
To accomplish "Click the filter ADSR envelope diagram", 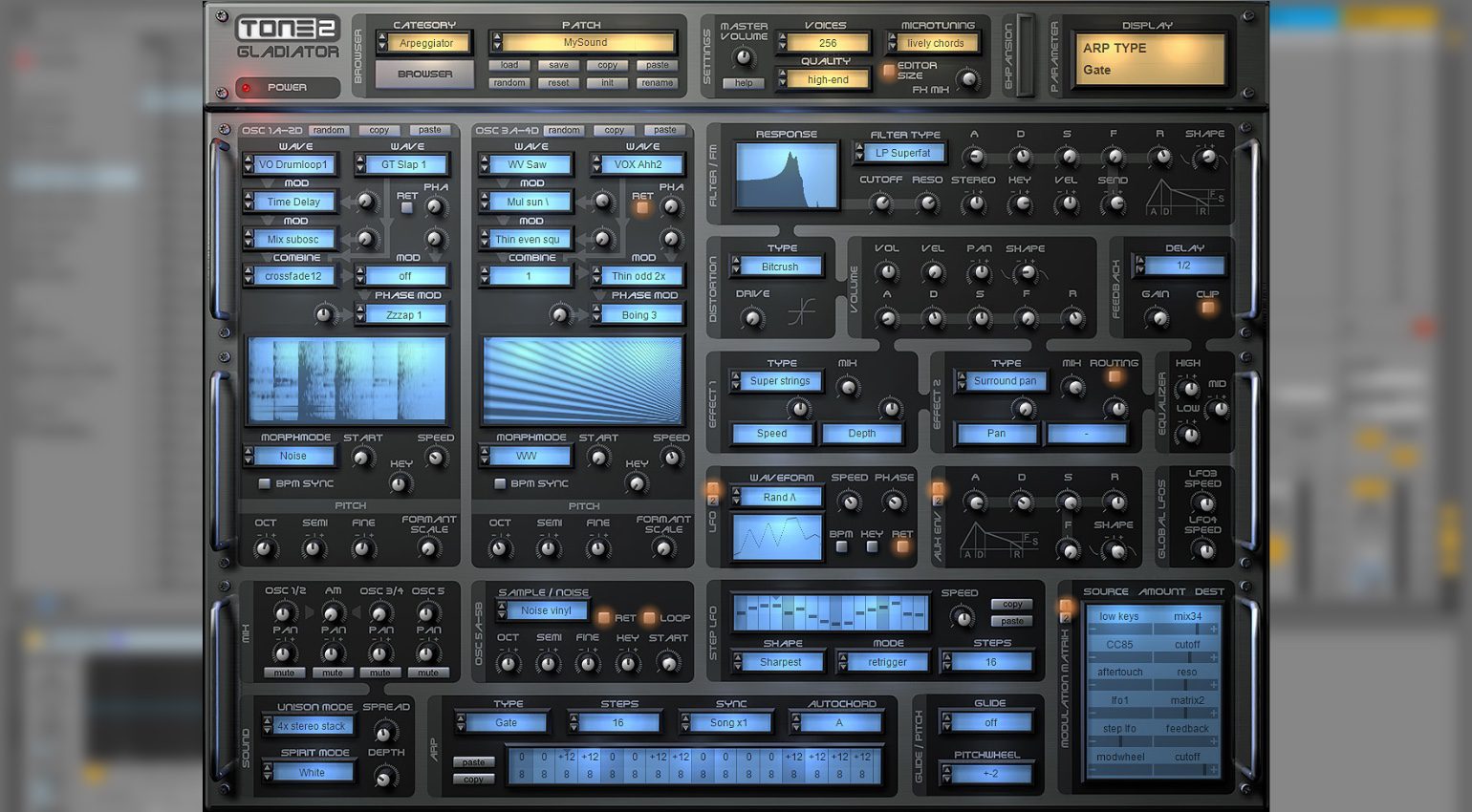I will tap(1186, 197).
